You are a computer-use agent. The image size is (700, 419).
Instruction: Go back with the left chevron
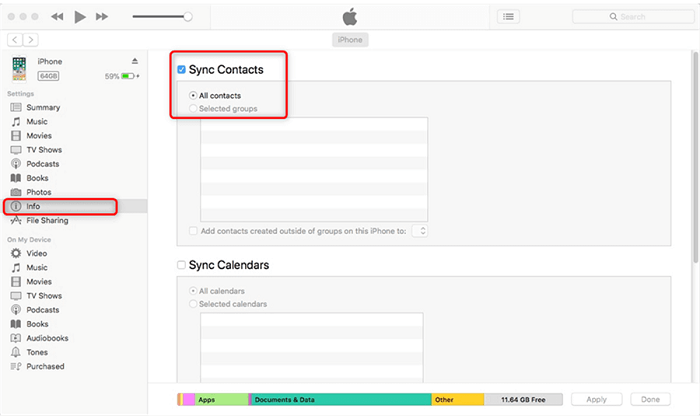click(15, 39)
